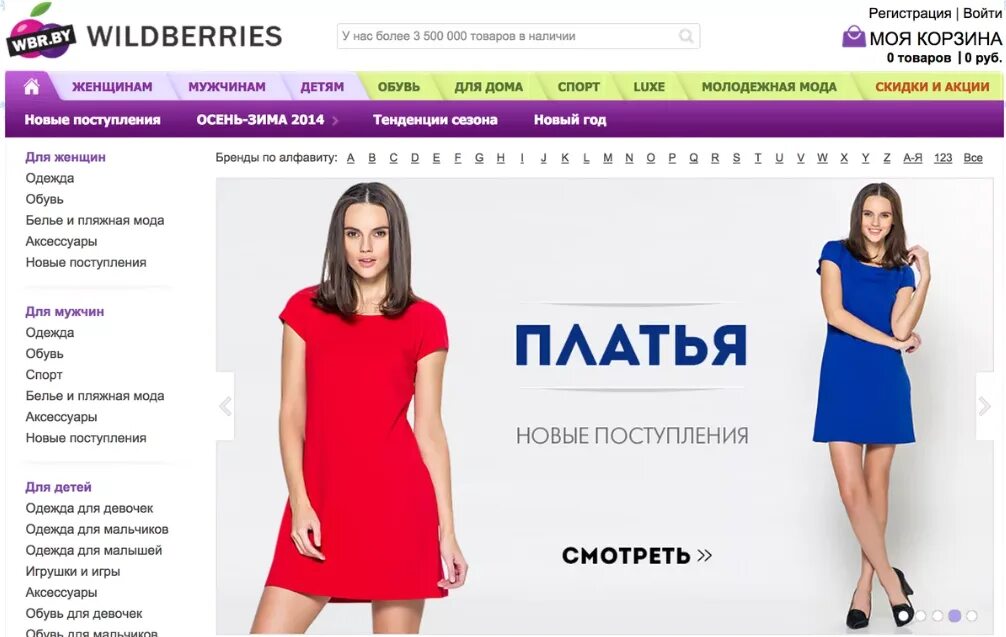This screenshot has width=1006, height=637.
Task: Expand the ОСЕНЬ-ЗИМА 2014 submenu arrow
Action: point(335,120)
